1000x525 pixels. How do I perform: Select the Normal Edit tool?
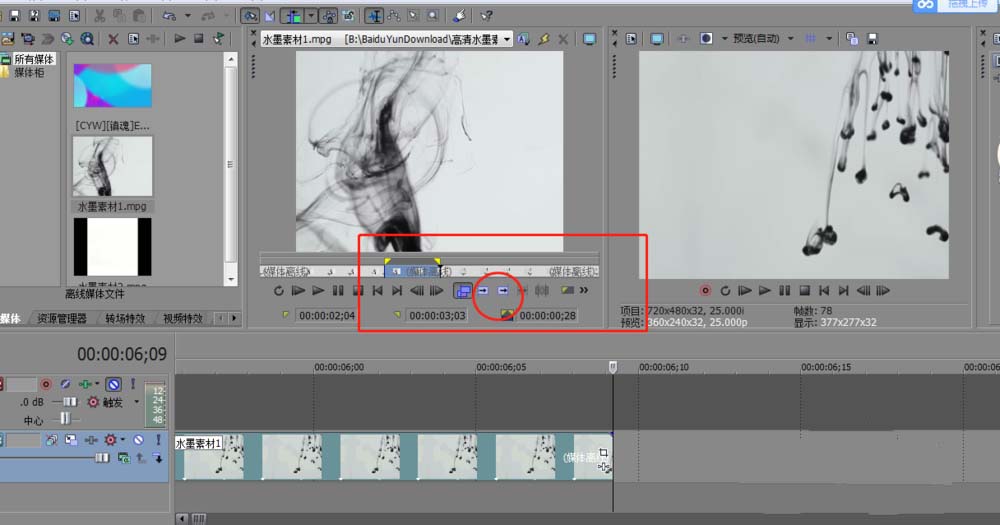[374, 15]
